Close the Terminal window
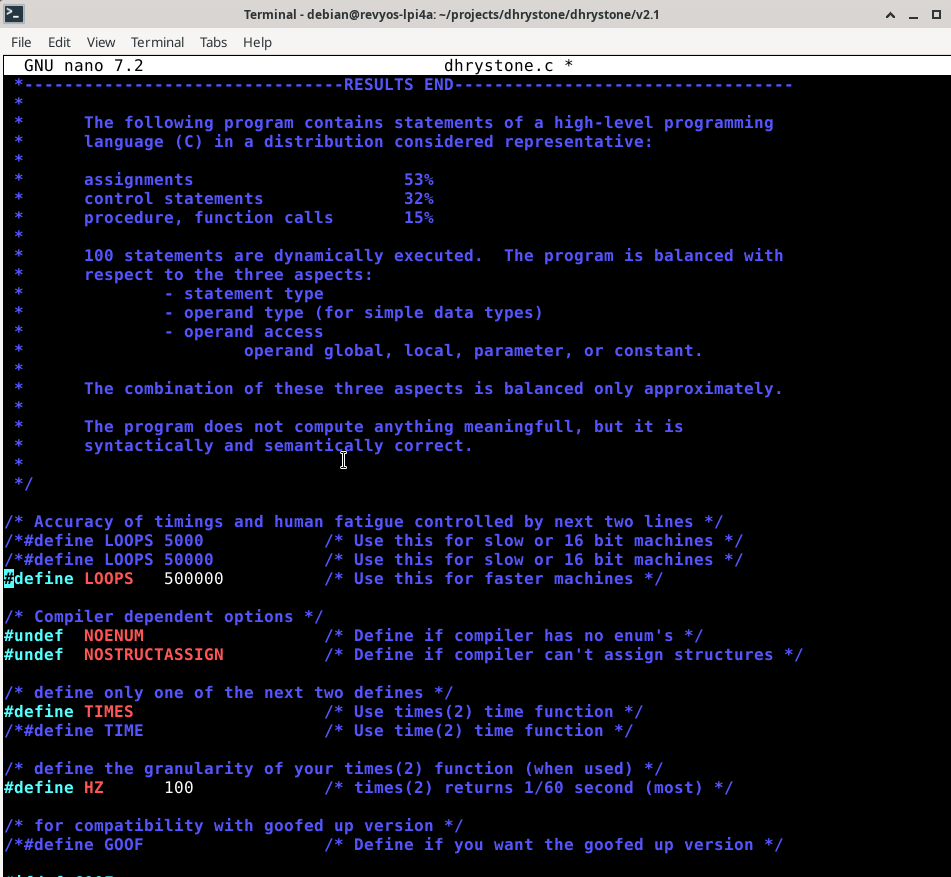The width and height of the screenshot is (951, 877). tap(934, 15)
